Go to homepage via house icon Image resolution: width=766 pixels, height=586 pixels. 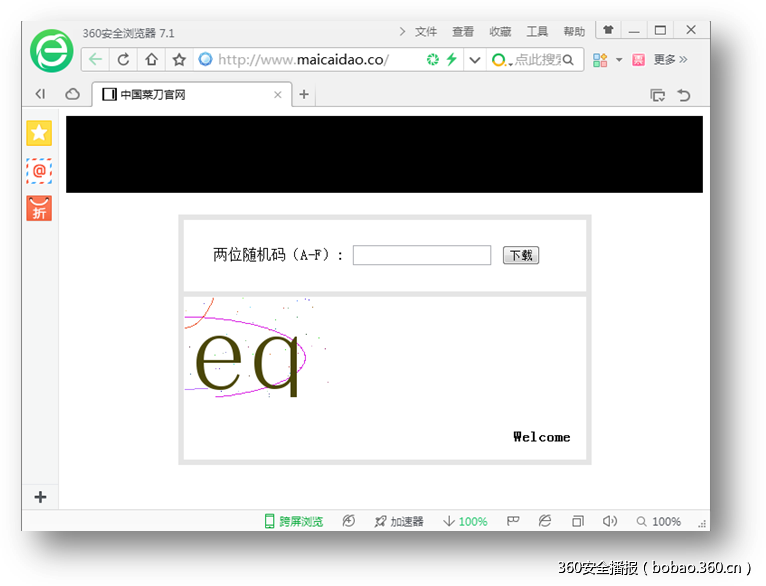tap(151, 60)
